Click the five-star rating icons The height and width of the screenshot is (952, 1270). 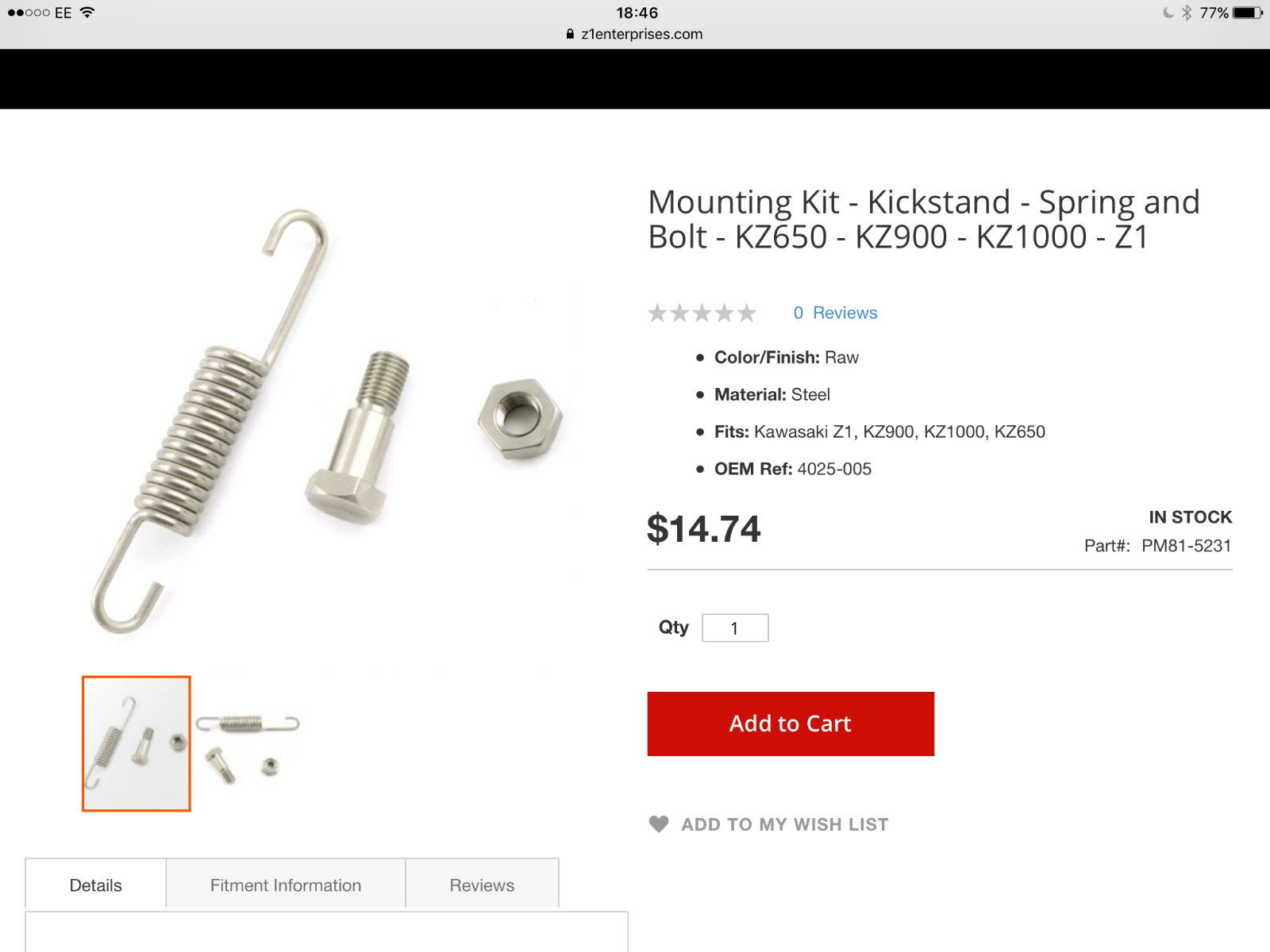pos(702,313)
